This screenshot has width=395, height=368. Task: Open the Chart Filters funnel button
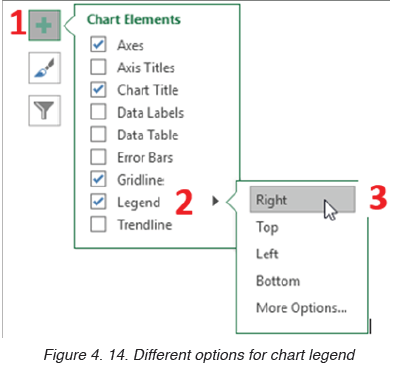coord(44,111)
